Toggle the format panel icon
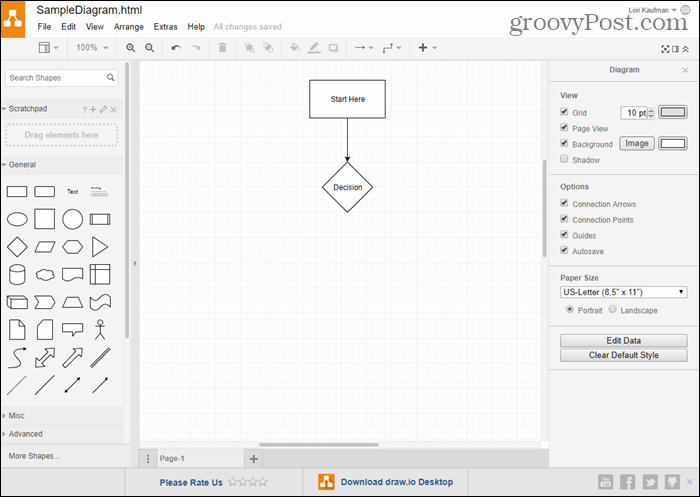 point(675,49)
